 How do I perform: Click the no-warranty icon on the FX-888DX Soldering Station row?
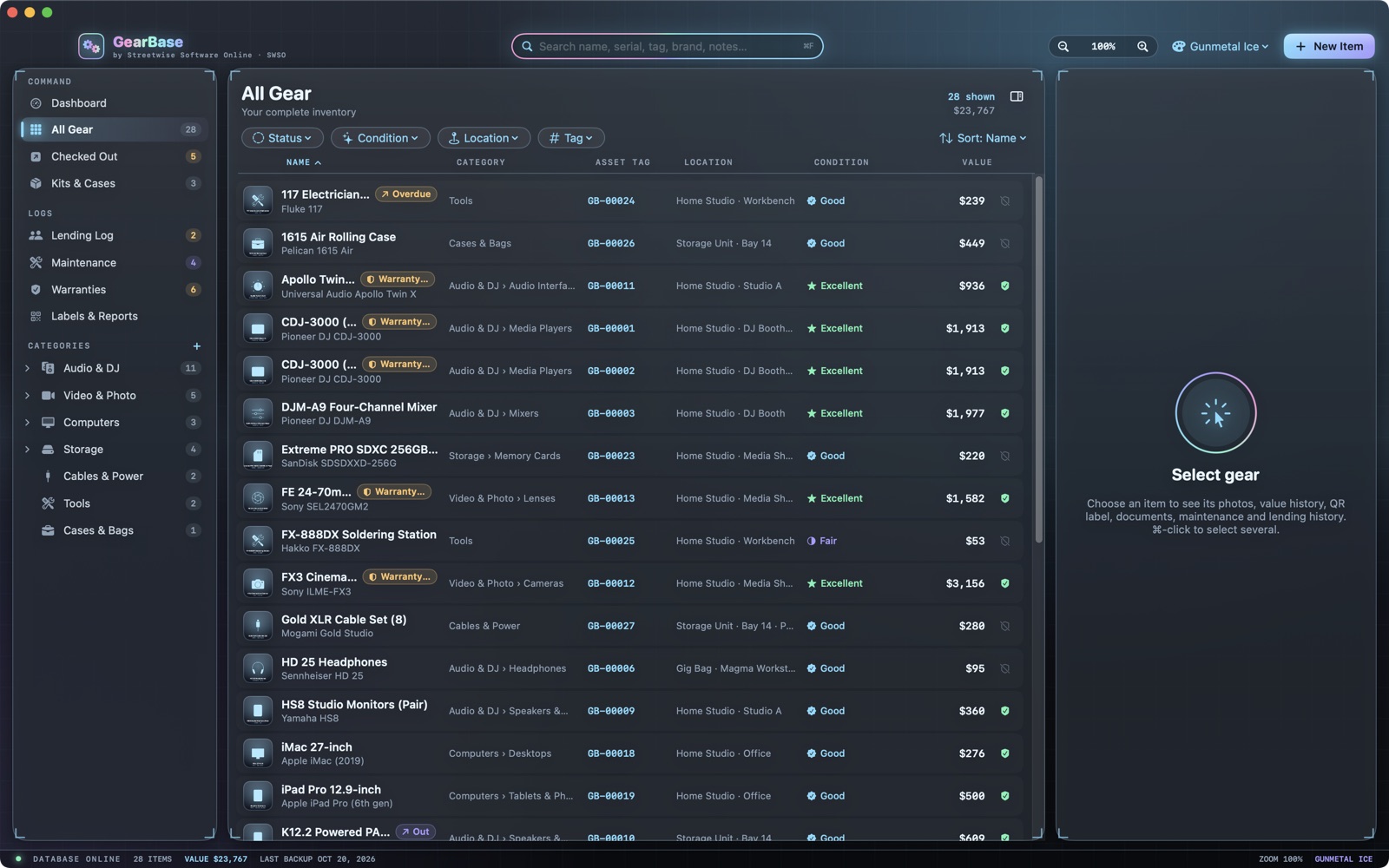(x=1005, y=541)
